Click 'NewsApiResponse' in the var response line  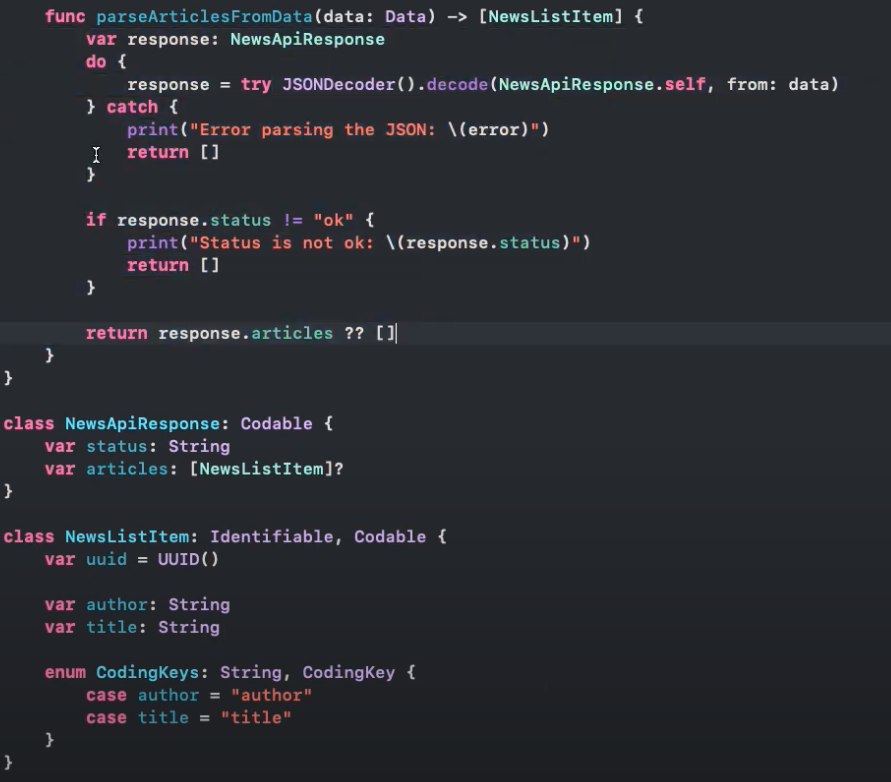[307, 39]
